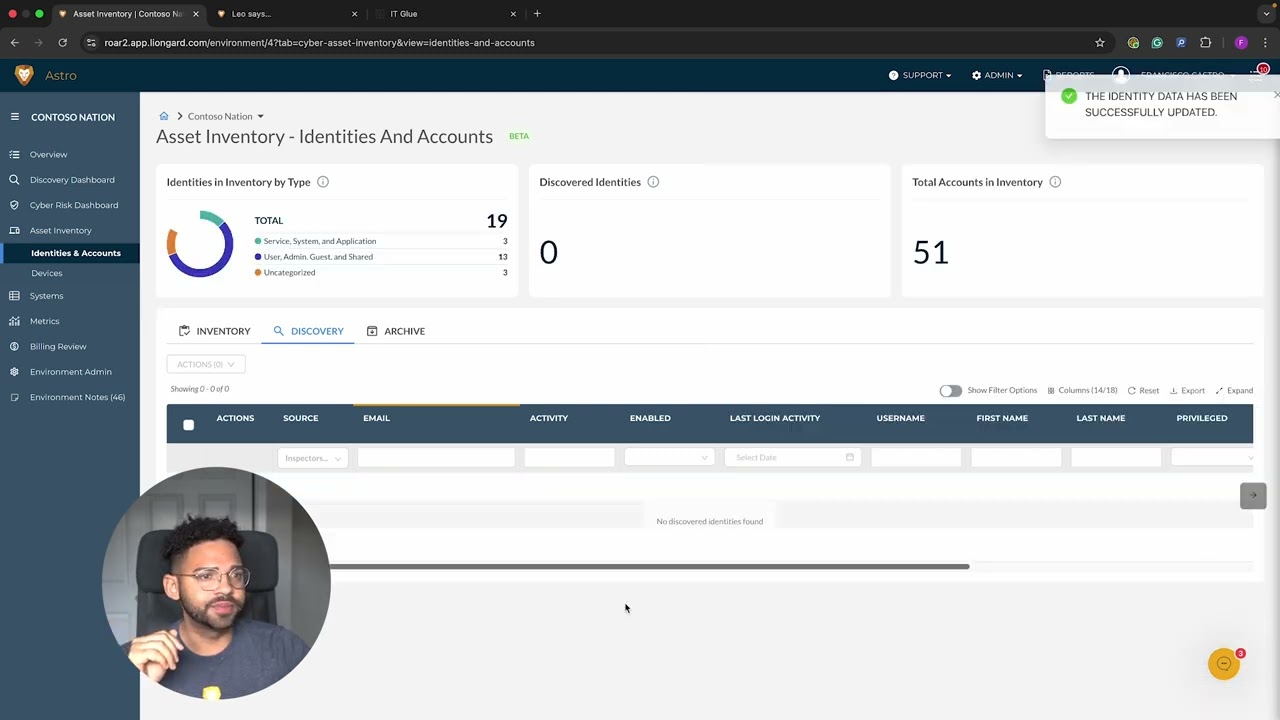Open the Grammarly browser extension
1280x720 pixels.
1157,43
